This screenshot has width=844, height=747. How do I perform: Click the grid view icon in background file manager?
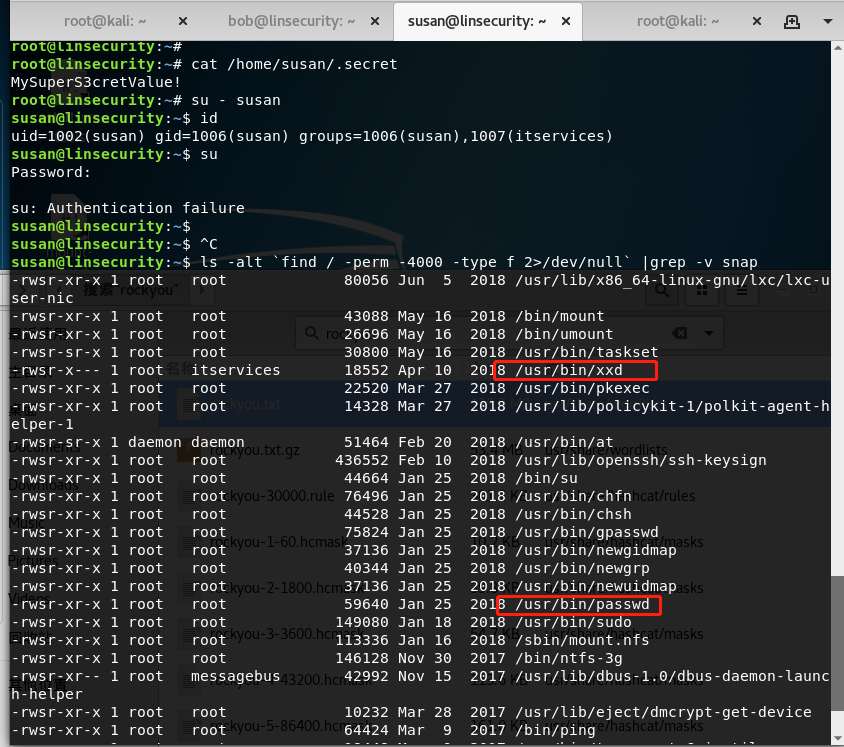(x=702, y=291)
